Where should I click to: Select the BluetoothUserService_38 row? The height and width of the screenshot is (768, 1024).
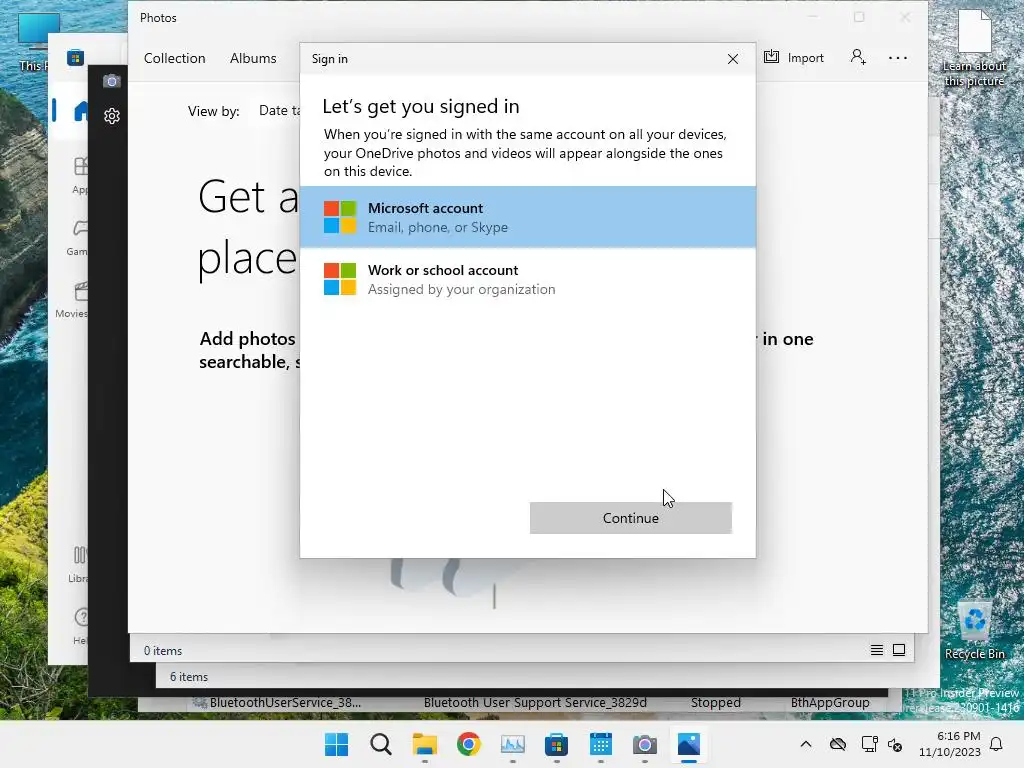click(513, 703)
